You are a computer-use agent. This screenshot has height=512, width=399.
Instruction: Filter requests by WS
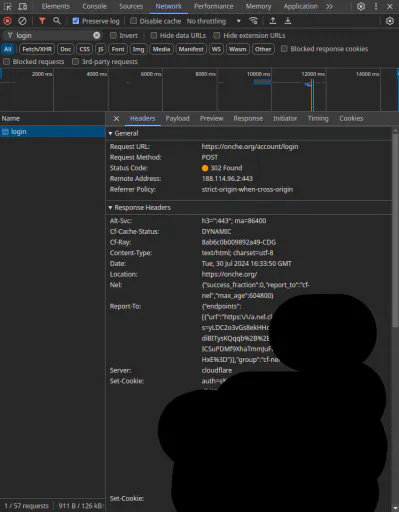pyautogui.click(x=216, y=49)
